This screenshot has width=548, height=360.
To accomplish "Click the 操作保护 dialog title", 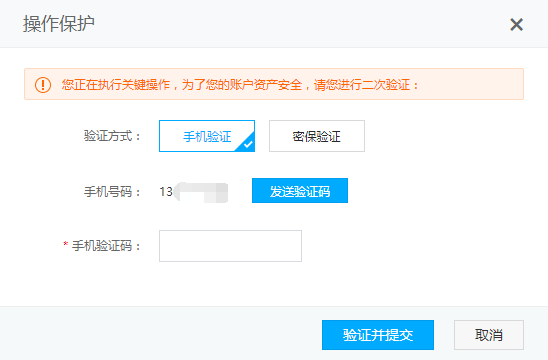I will click(x=59, y=24).
